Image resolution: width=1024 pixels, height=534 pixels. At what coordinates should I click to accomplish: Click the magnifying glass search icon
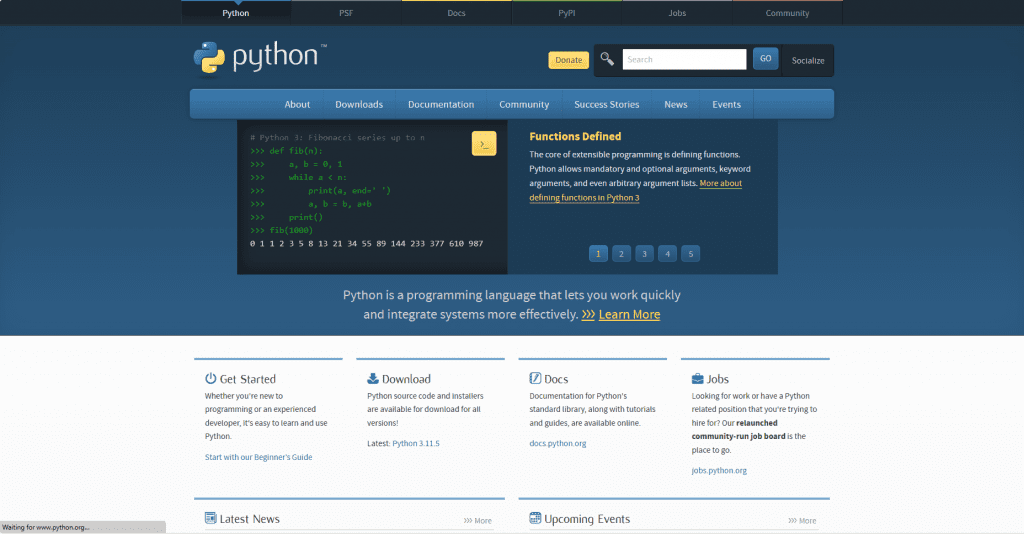(x=607, y=59)
